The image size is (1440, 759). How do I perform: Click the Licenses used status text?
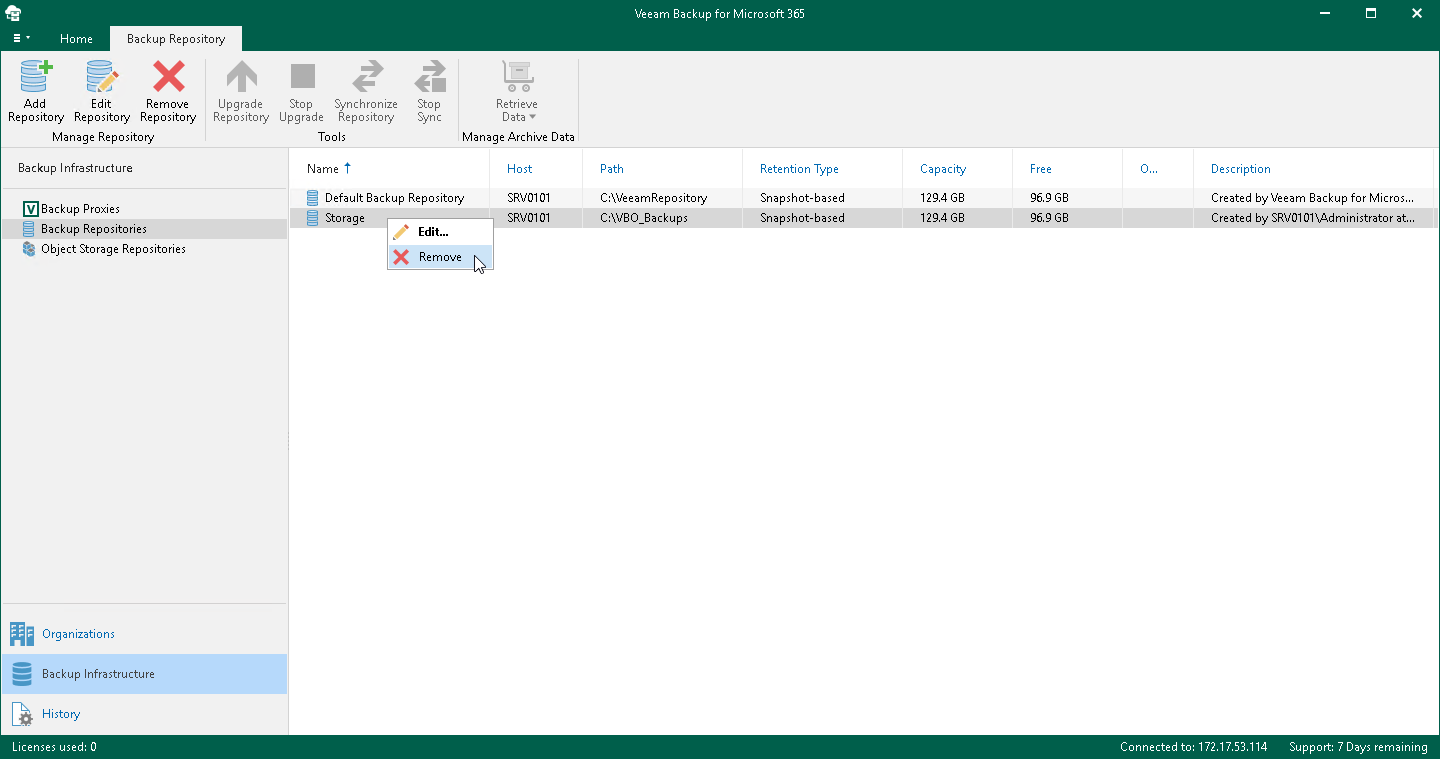[54, 747]
